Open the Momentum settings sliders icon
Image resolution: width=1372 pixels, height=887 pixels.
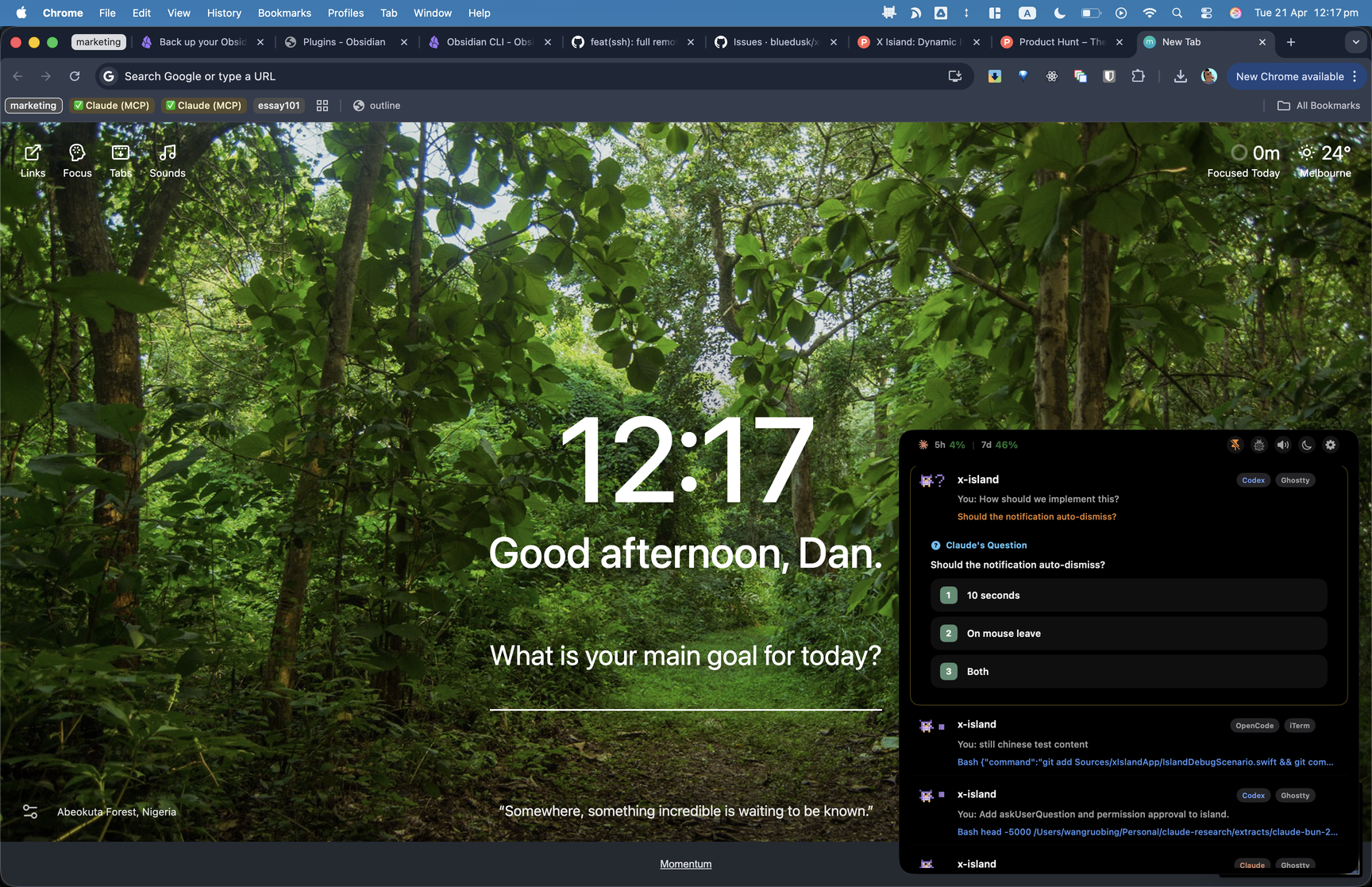[x=30, y=812]
